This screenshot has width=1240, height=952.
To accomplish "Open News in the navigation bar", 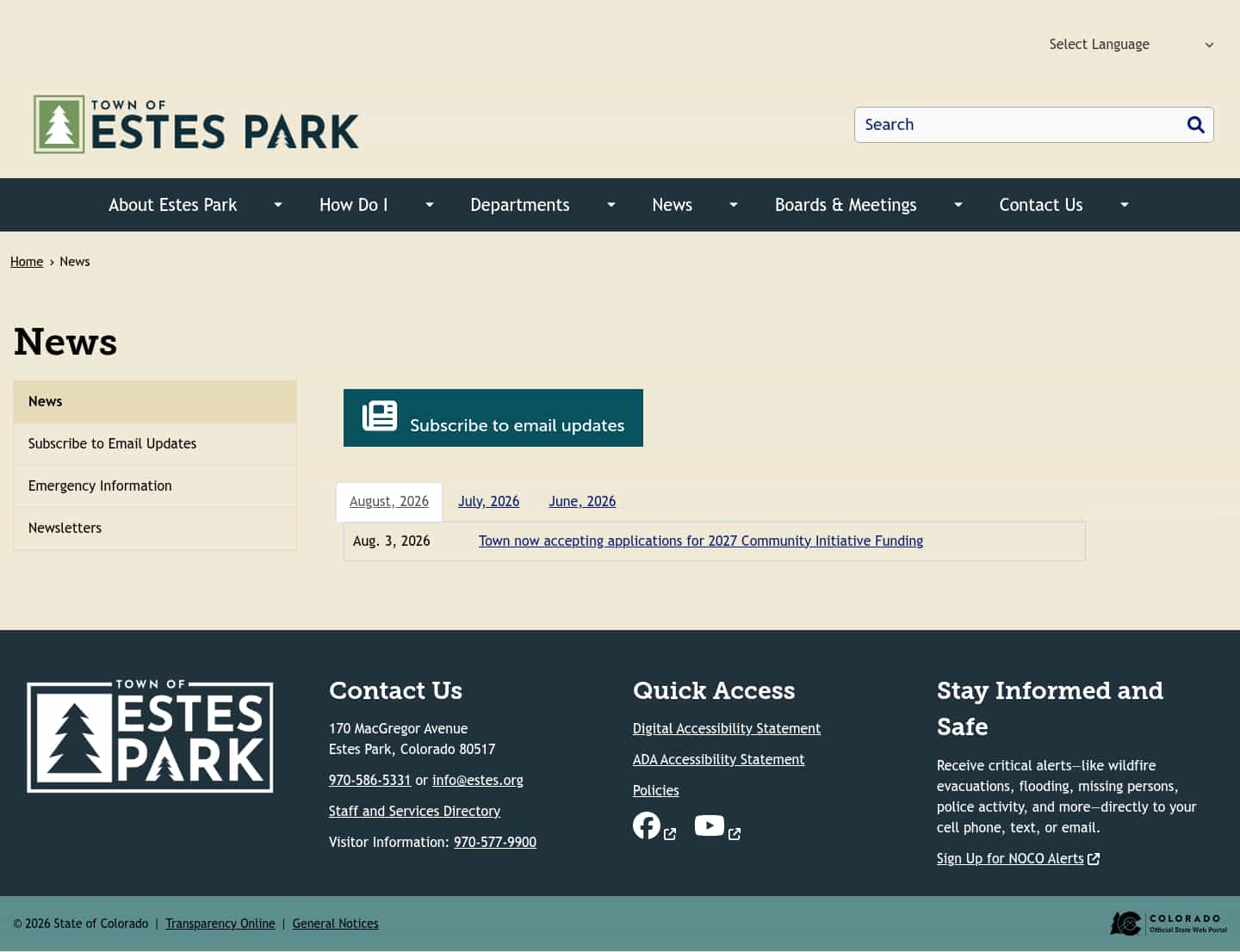I will pyautogui.click(x=672, y=205).
